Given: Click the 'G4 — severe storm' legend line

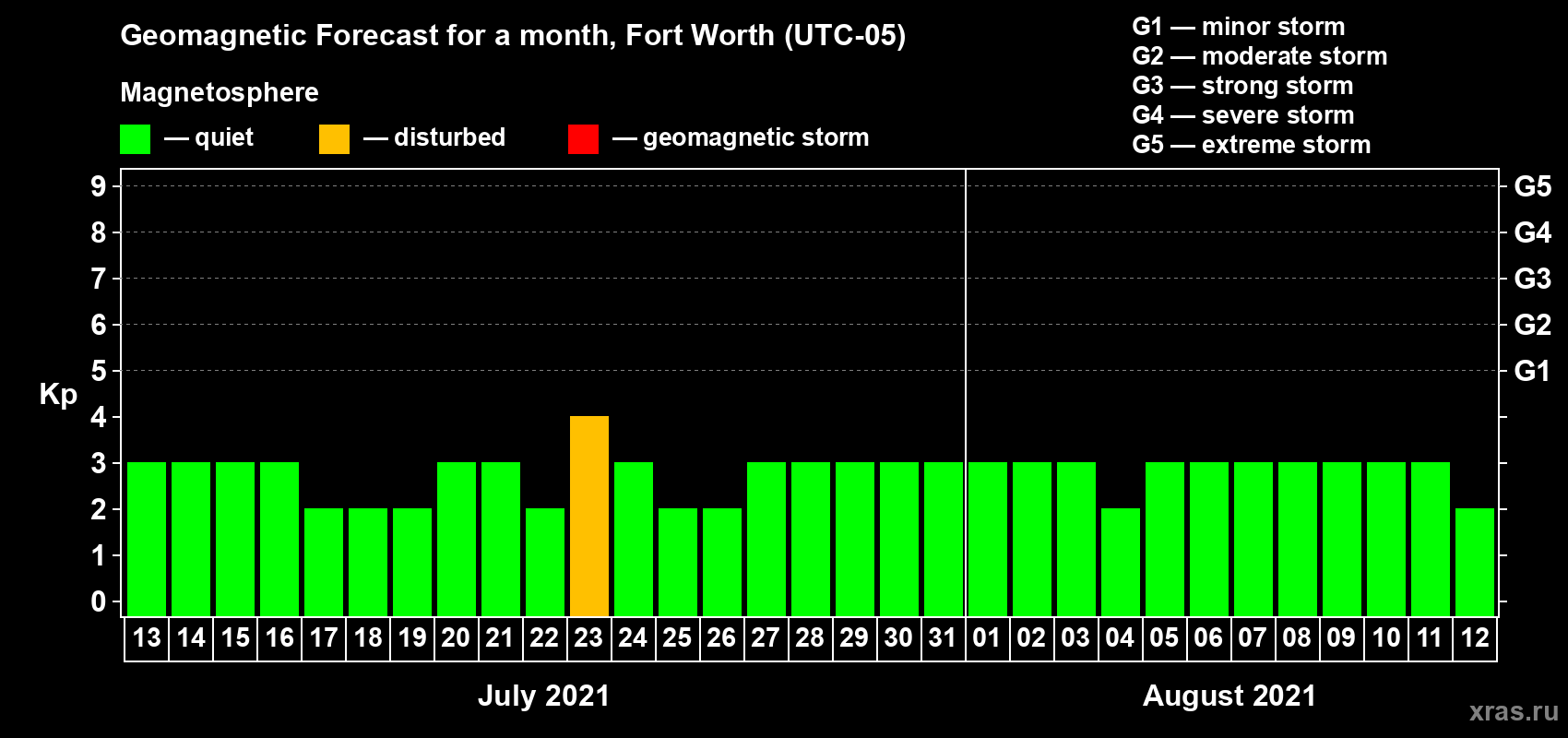Looking at the screenshot, I should 1243,115.
